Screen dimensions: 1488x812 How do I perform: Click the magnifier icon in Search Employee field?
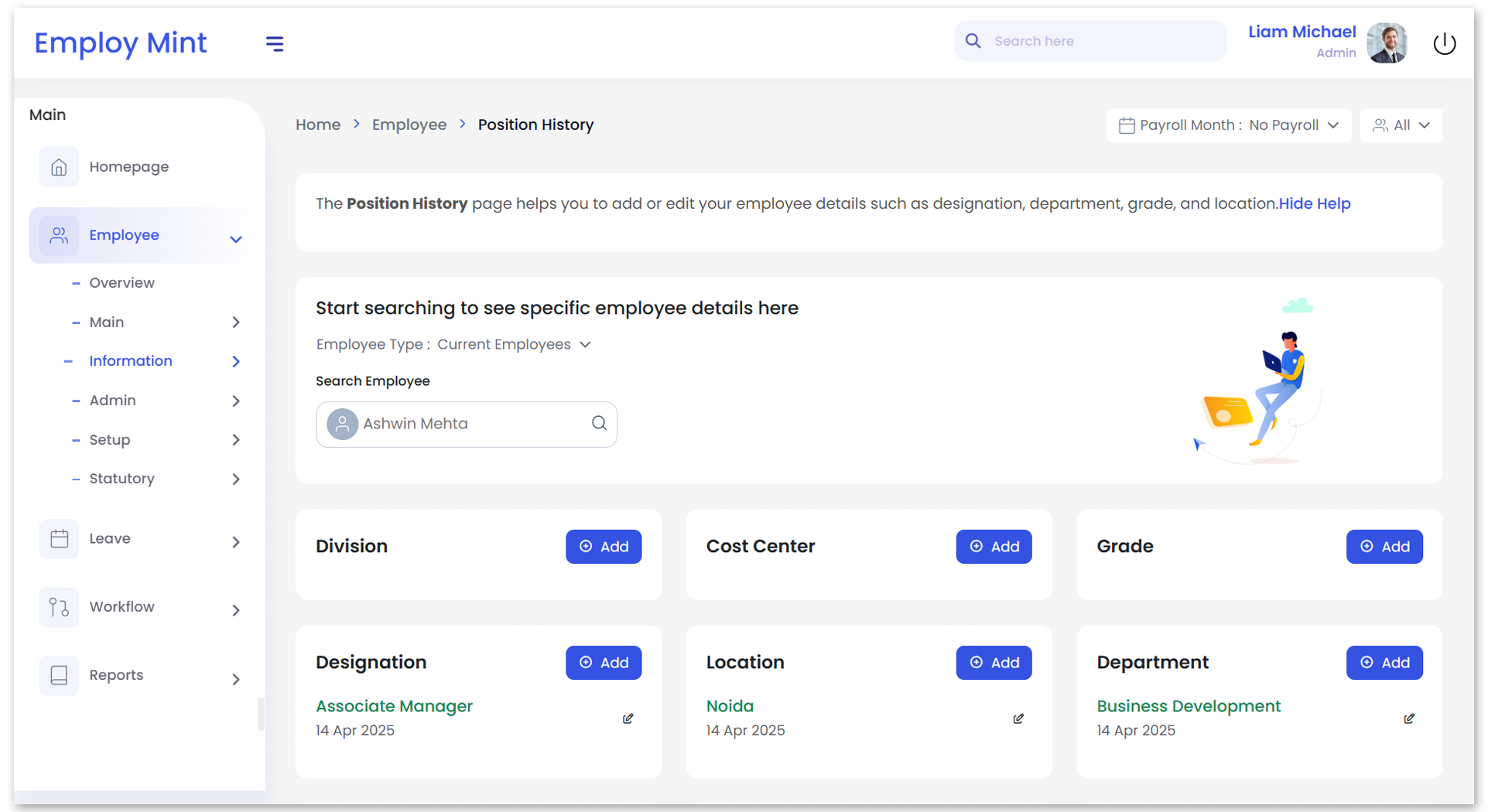point(599,423)
